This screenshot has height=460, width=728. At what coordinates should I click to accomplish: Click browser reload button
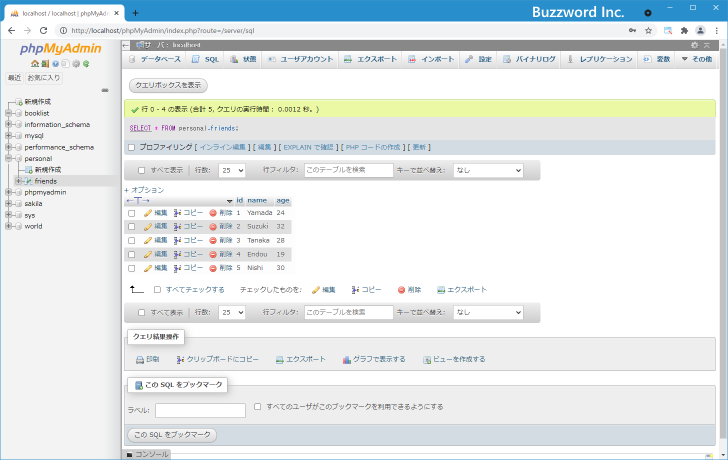coord(44,31)
